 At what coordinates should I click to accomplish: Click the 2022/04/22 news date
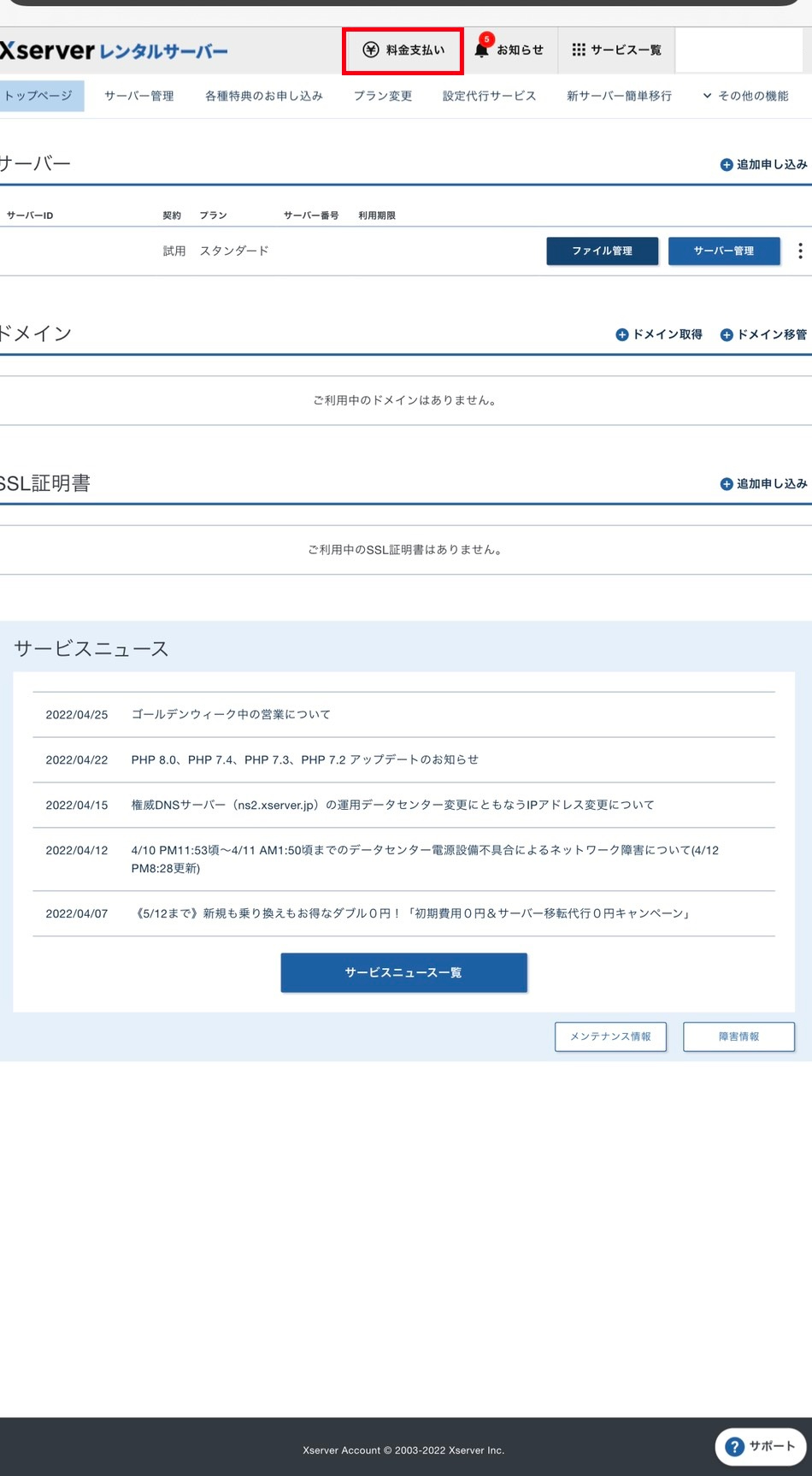[x=77, y=760]
